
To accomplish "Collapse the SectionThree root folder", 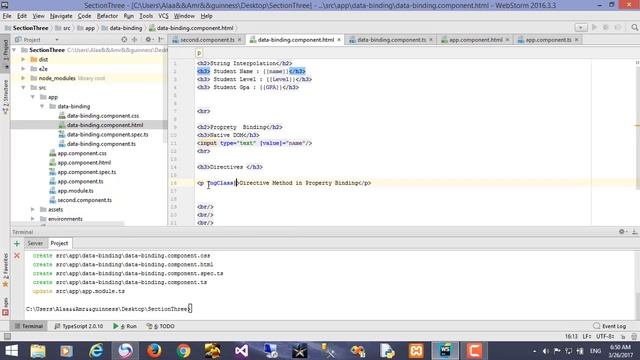I will pos(14,50).
